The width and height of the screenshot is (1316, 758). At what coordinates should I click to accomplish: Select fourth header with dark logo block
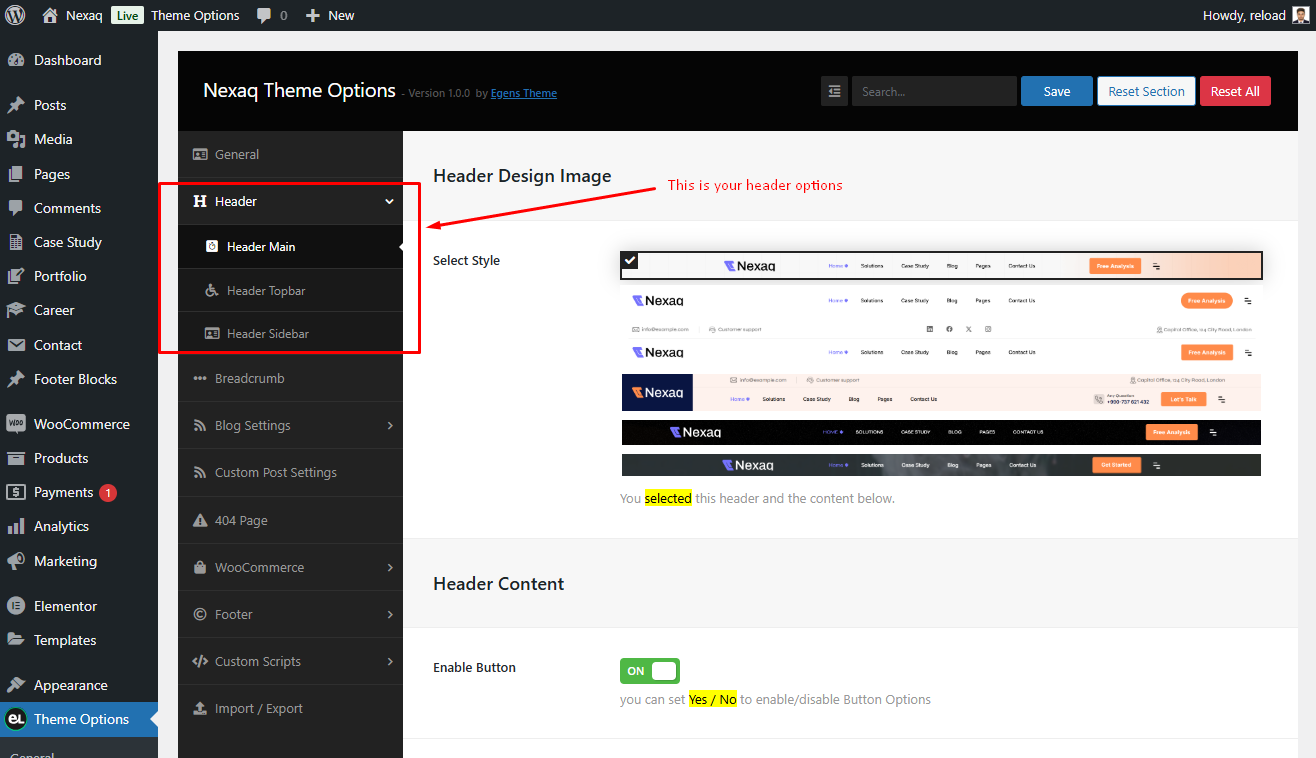pos(941,392)
